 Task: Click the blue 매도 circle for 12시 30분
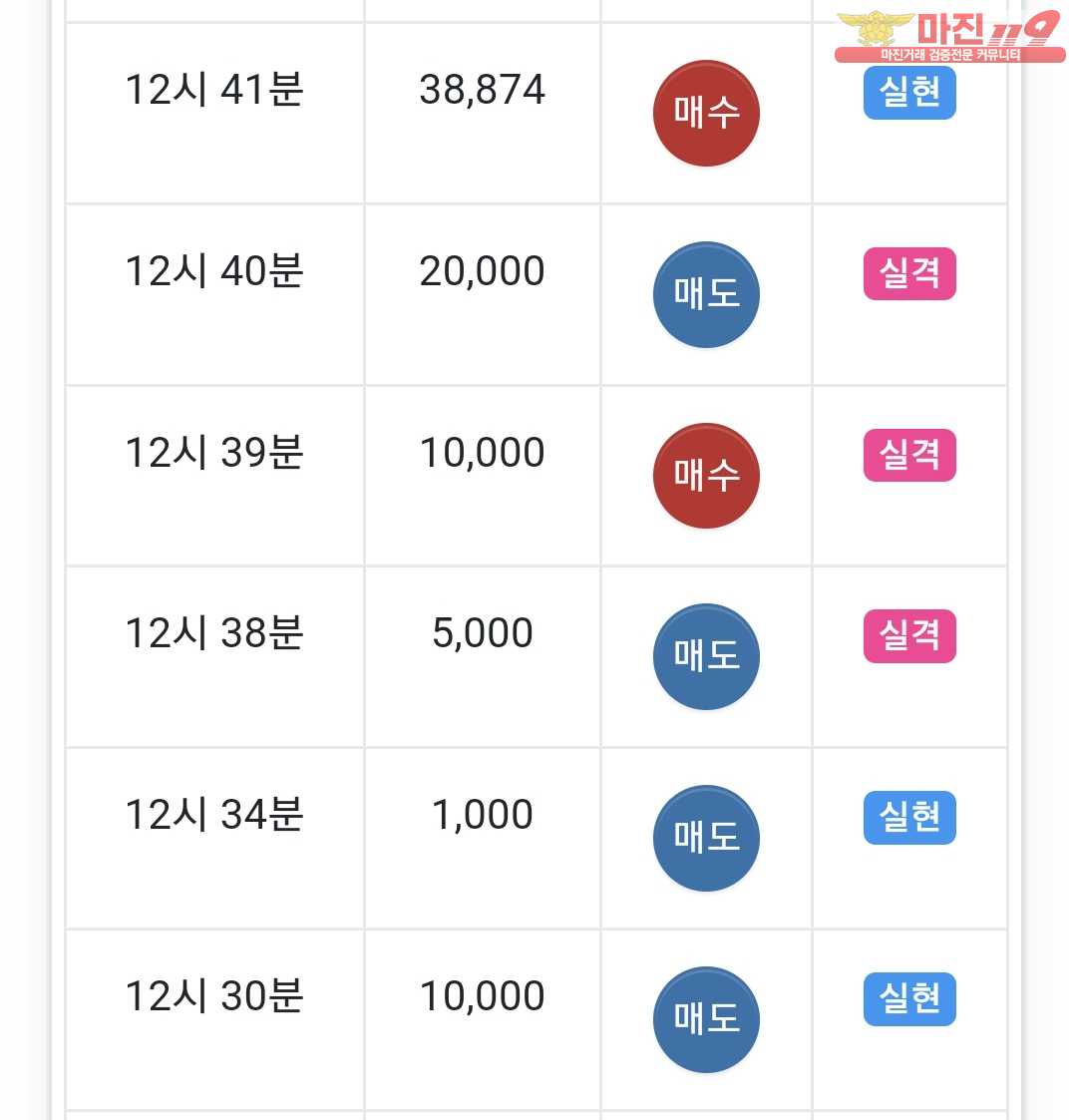pyautogui.click(x=706, y=1020)
